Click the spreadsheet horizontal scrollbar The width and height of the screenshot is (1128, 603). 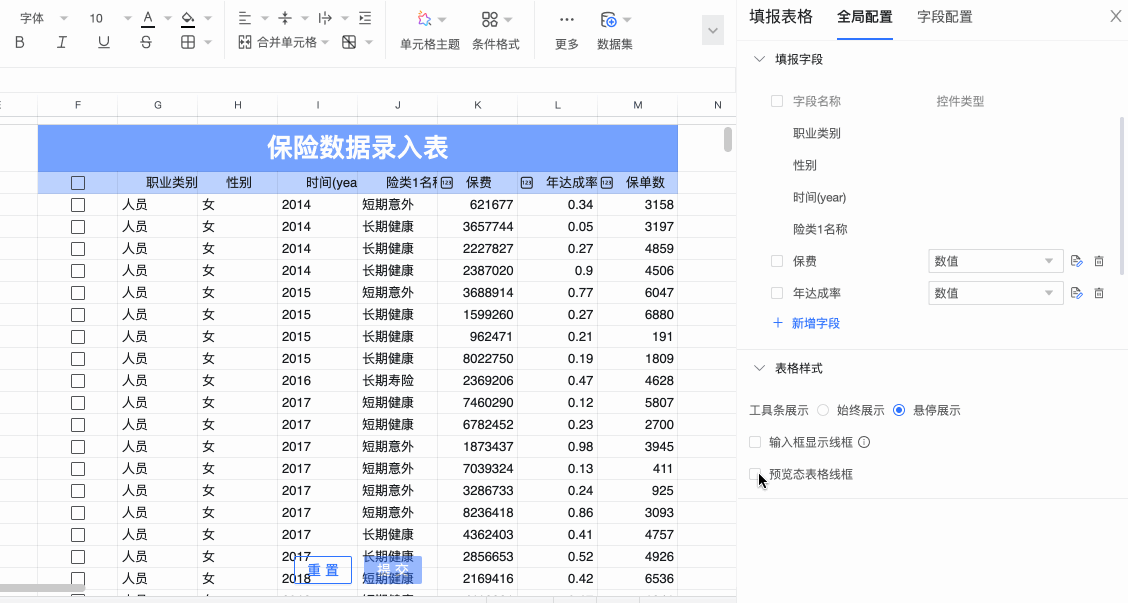coord(42,588)
